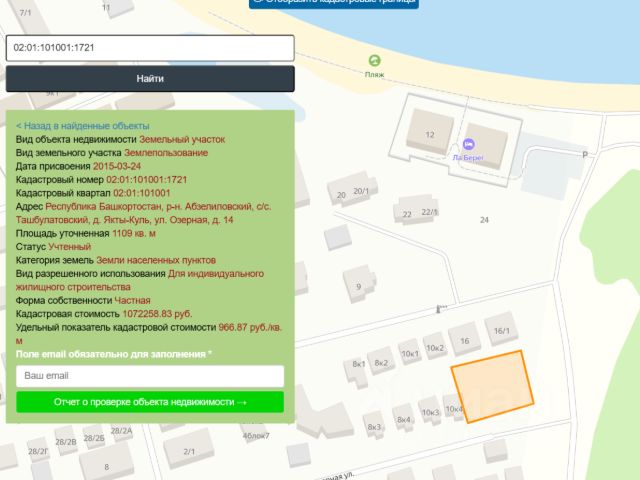Select building 8к3 on the map
Image resolution: width=640 pixels, height=480 pixels.
click(374, 425)
